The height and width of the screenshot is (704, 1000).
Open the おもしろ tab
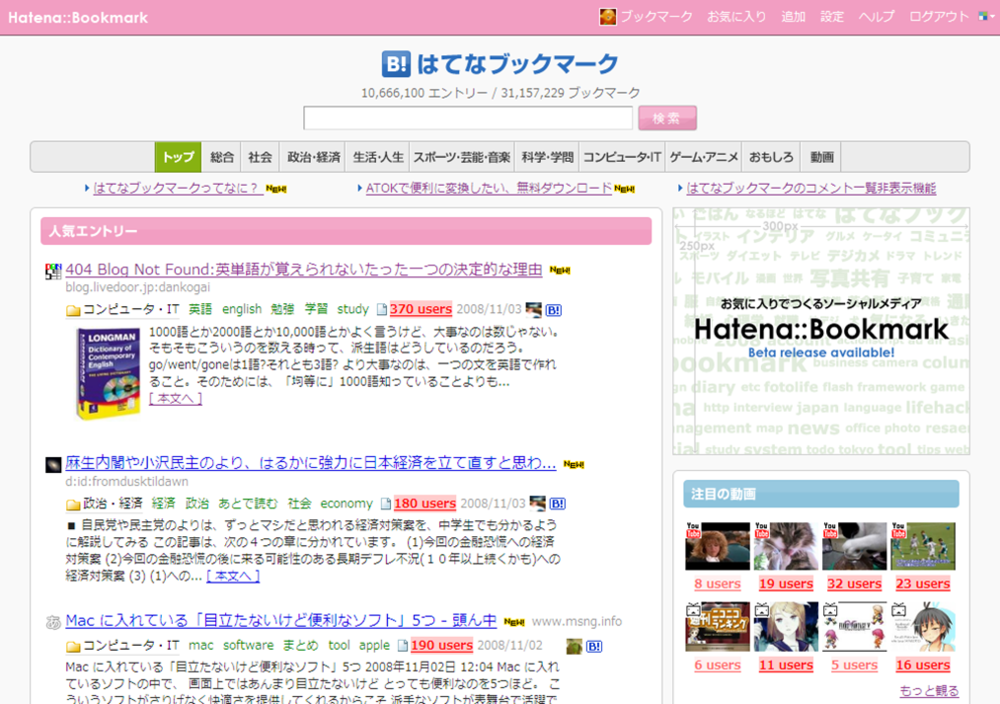click(771, 158)
